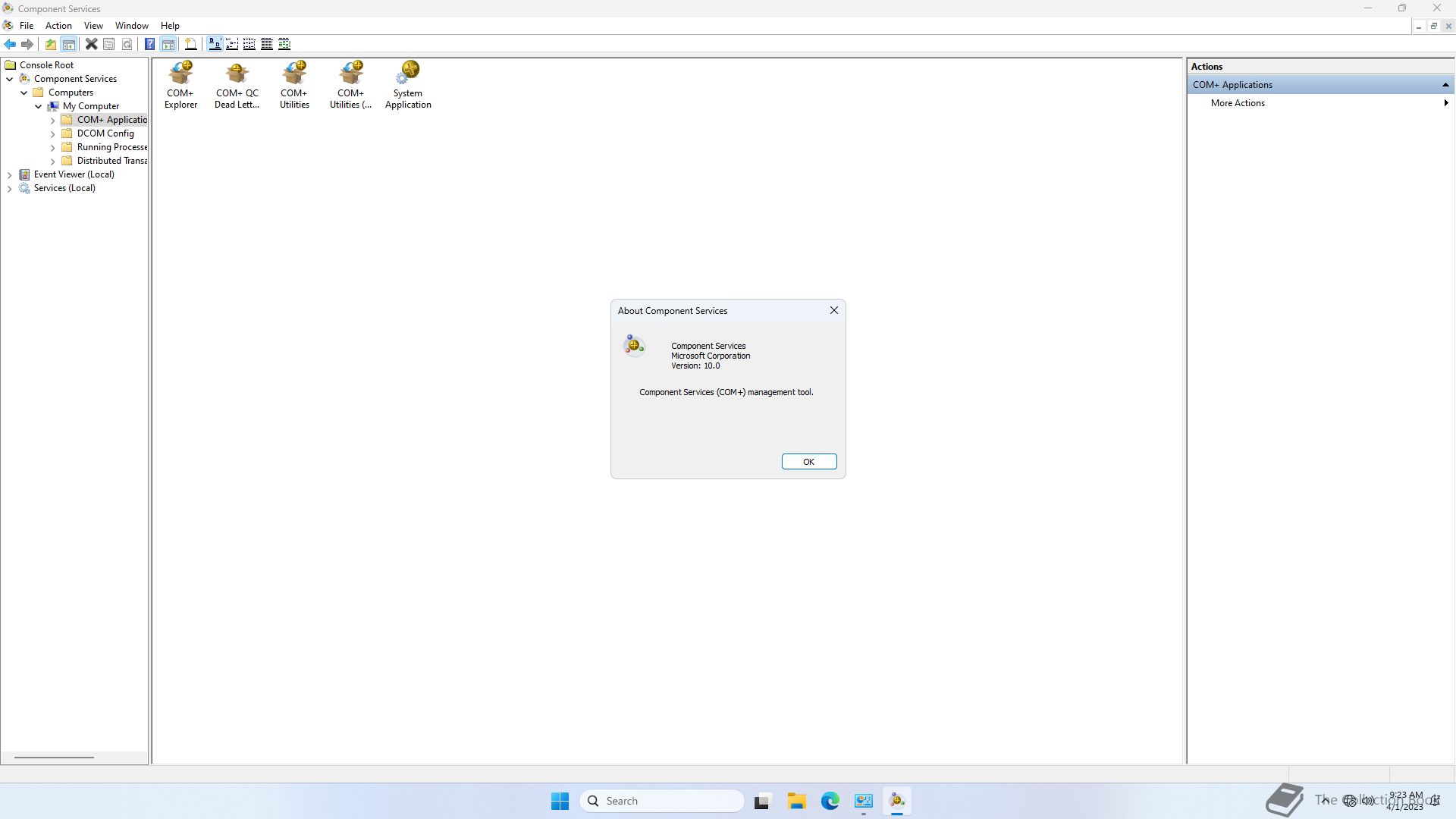The width and height of the screenshot is (1456, 819).
Task: Click the New object toolbar icon
Action: [191, 44]
